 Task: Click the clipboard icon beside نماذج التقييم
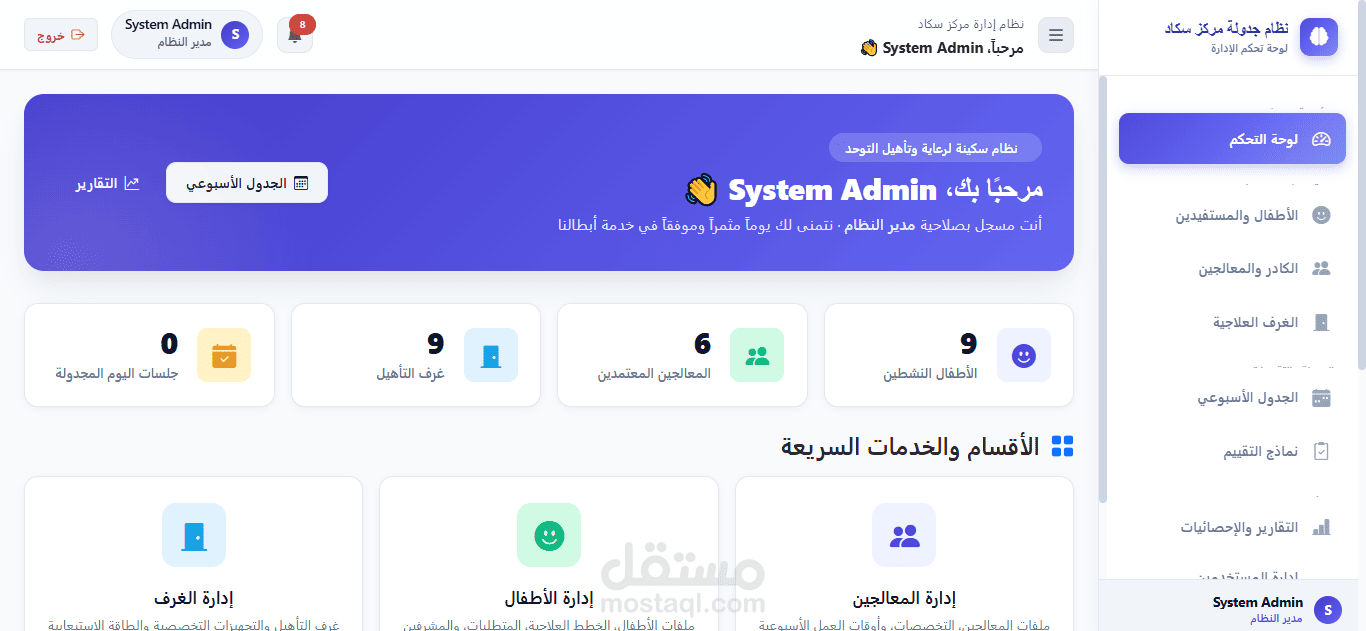pyautogui.click(x=1321, y=451)
